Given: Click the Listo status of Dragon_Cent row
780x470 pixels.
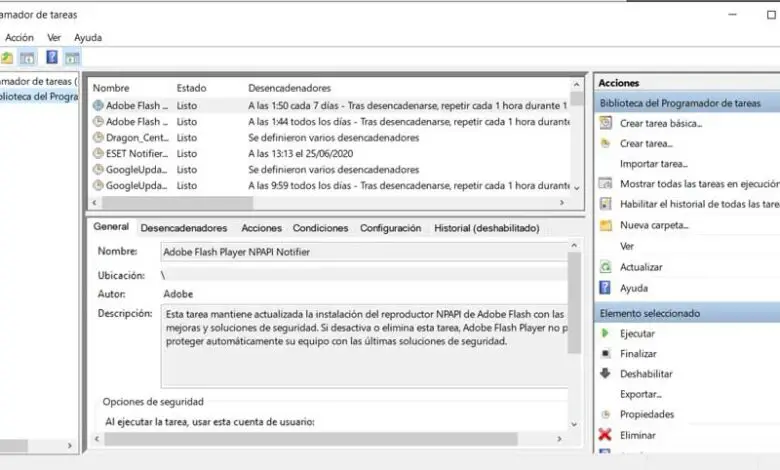Looking at the screenshot, I should [x=187, y=138].
